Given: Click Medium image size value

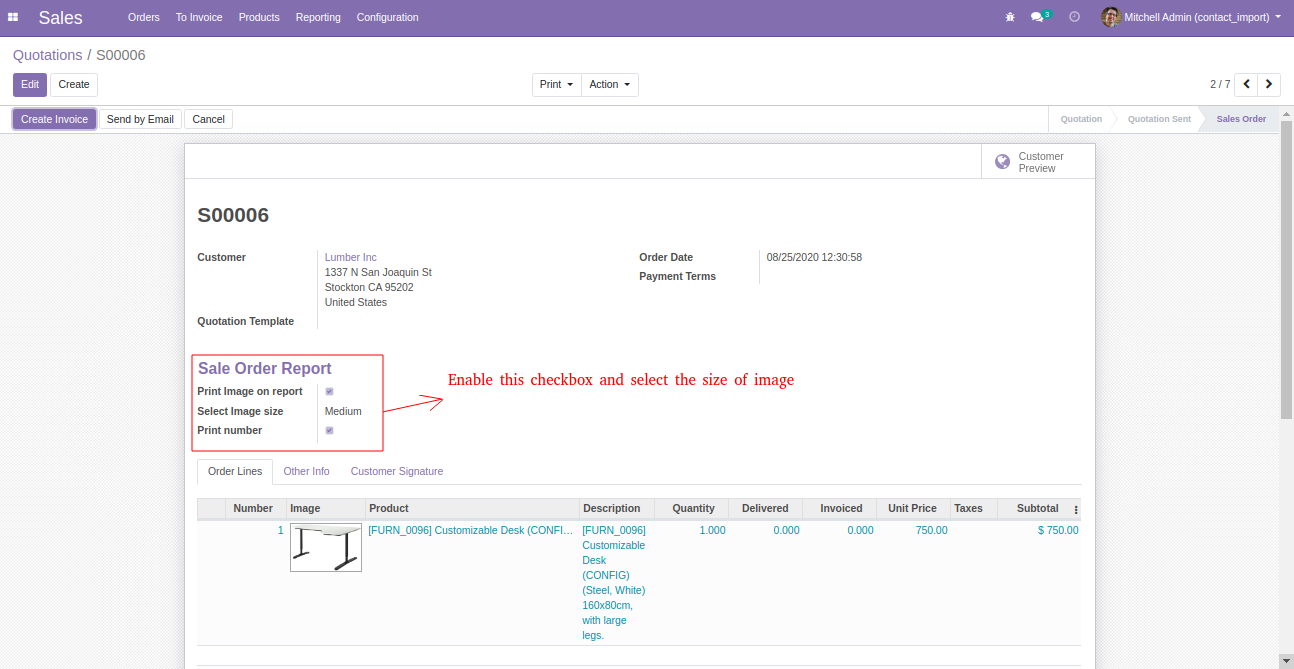Looking at the screenshot, I should pyautogui.click(x=343, y=412).
